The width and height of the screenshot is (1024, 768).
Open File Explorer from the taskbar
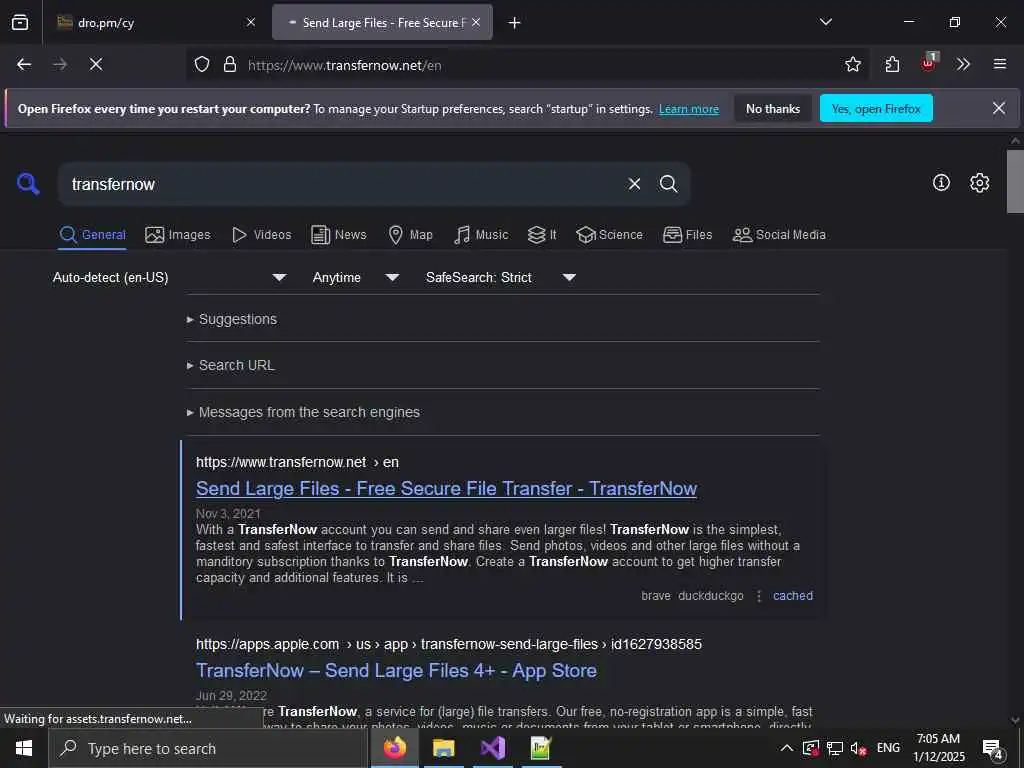point(443,748)
